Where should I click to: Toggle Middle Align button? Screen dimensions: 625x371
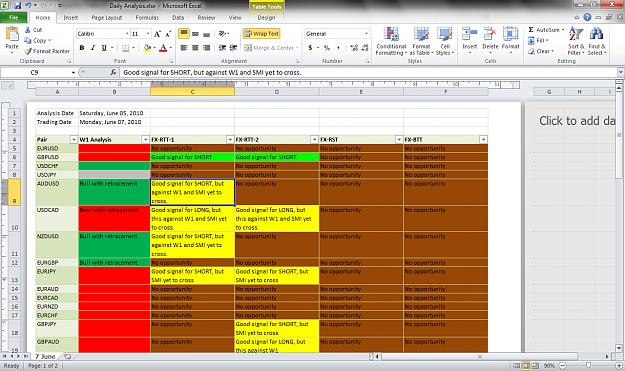(x=195, y=34)
